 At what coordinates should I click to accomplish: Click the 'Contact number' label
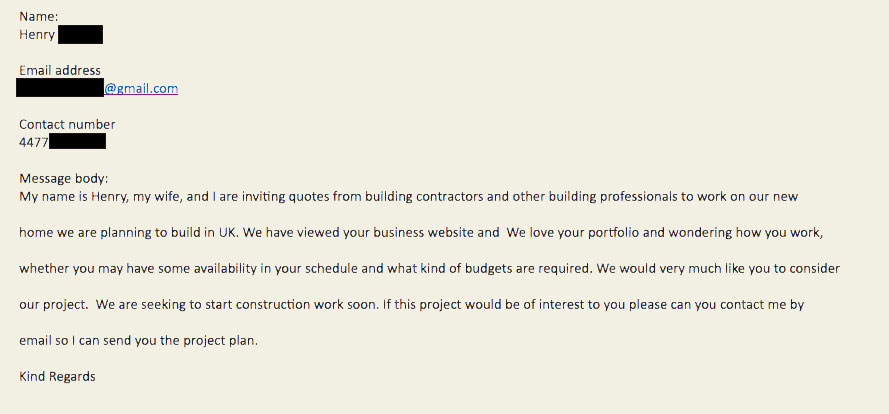click(x=67, y=124)
